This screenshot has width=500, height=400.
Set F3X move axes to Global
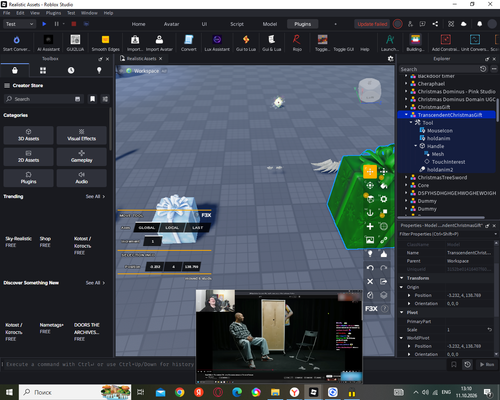(147, 228)
